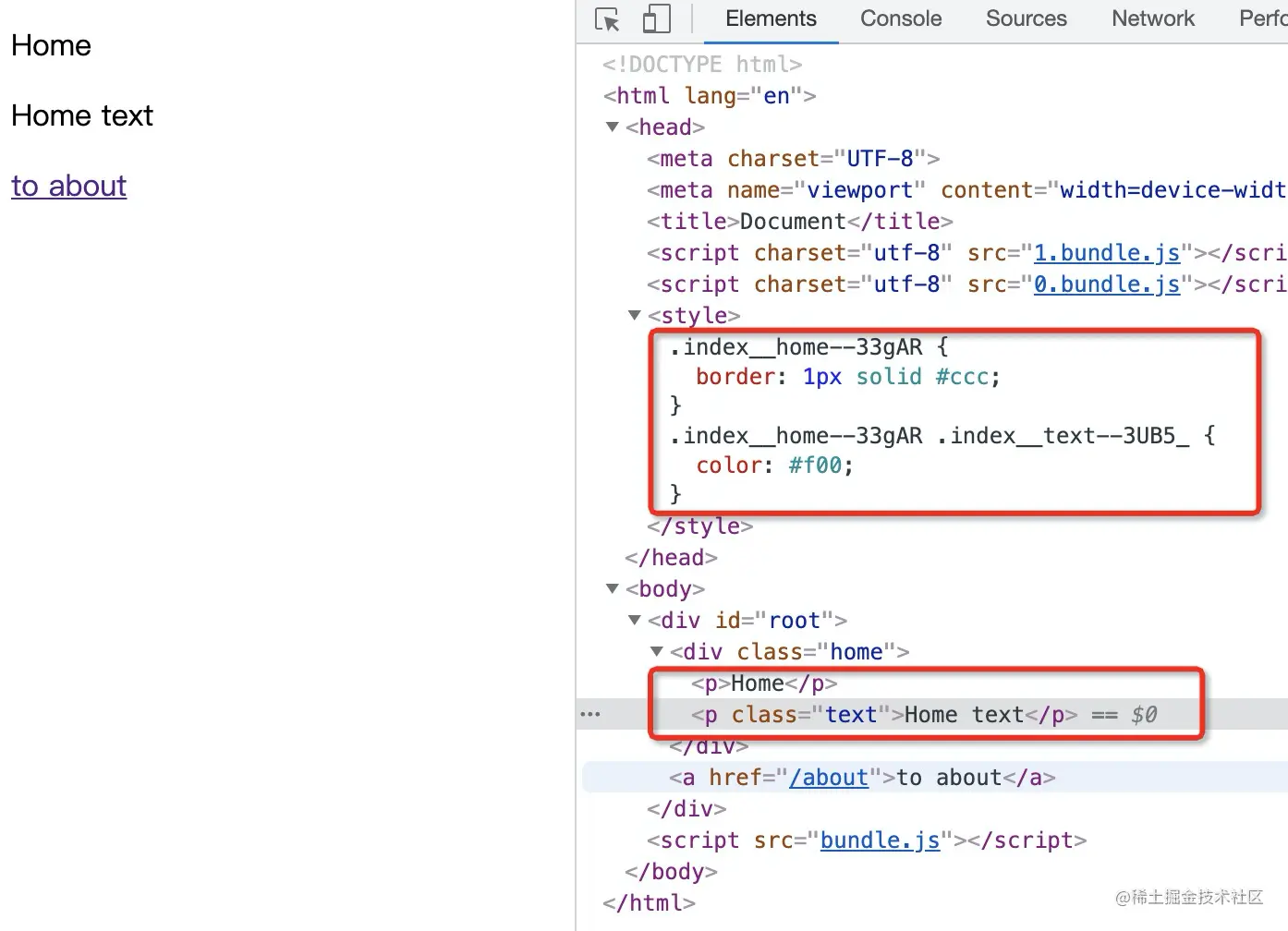The height and width of the screenshot is (931, 1288).
Task: Select the p class text node
Action: (884, 715)
